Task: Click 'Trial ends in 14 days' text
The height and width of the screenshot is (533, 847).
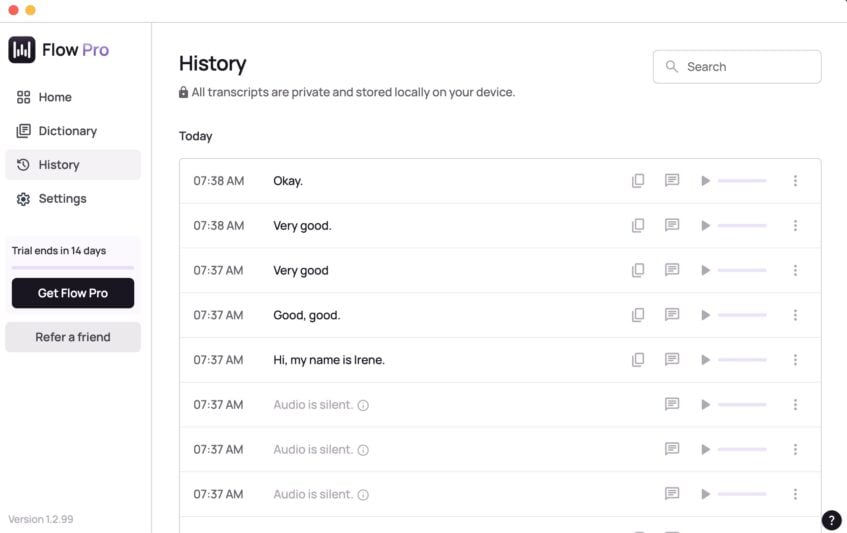Action: pyautogui.click(x=59, y=251)
